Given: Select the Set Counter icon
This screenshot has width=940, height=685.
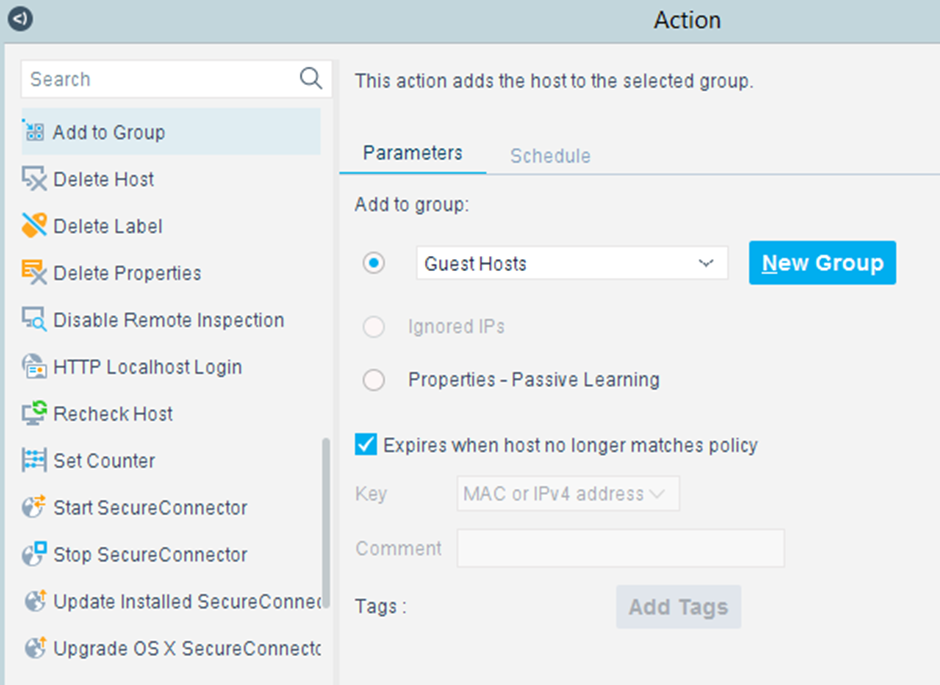Looking at the screenshot, I should [x=34, y=460].
